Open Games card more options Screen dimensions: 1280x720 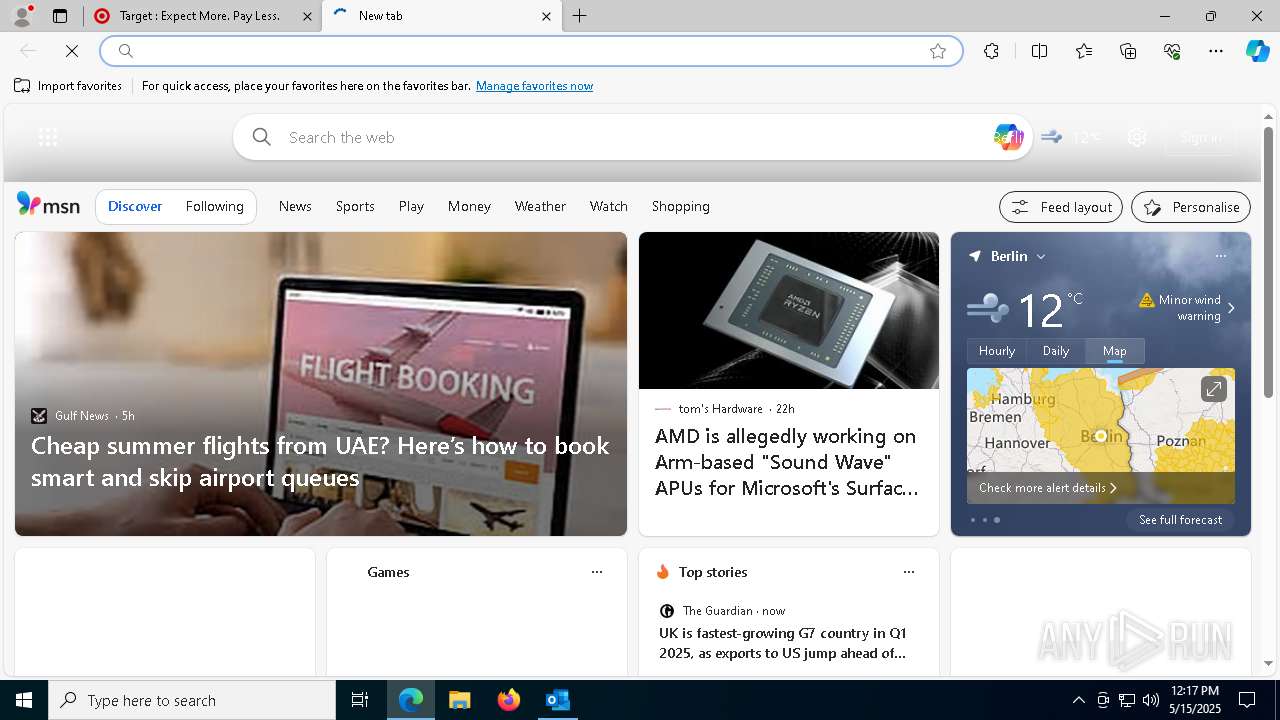coord(597,572)
